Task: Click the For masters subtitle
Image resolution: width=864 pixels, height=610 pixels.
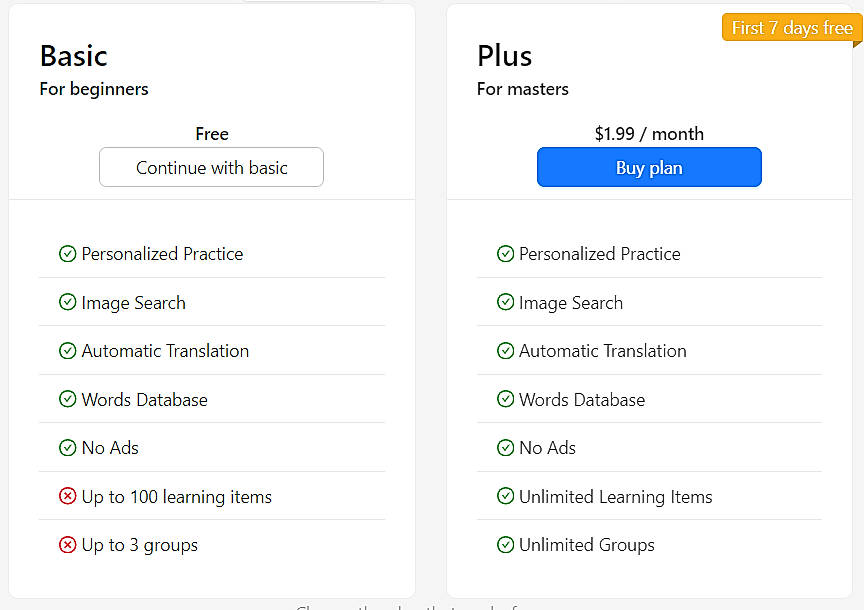Action: tap(522, 89)
